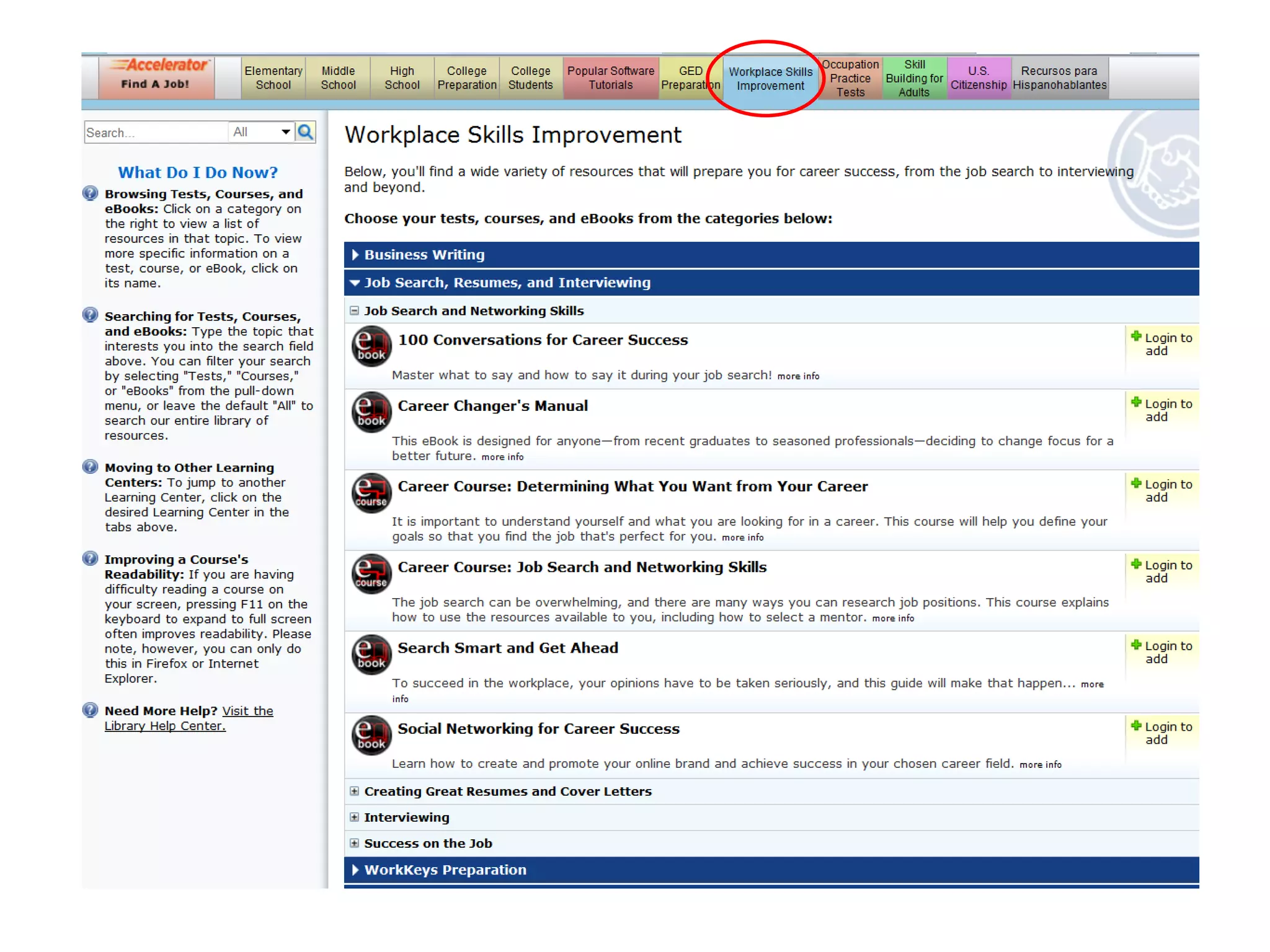
Task: Click course icon for Job Search Networking Skills
Action: 371,575
